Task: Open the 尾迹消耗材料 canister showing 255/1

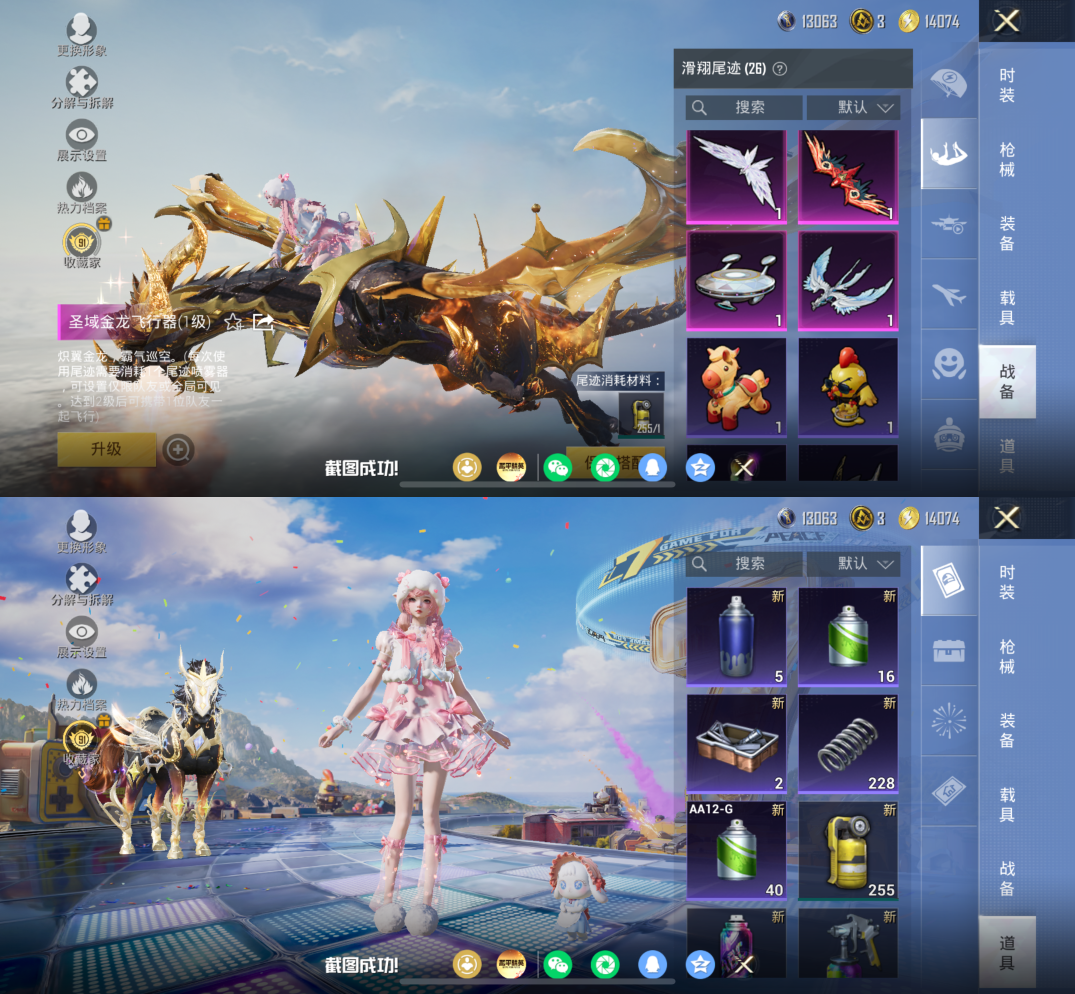Action: click(641, 414)
